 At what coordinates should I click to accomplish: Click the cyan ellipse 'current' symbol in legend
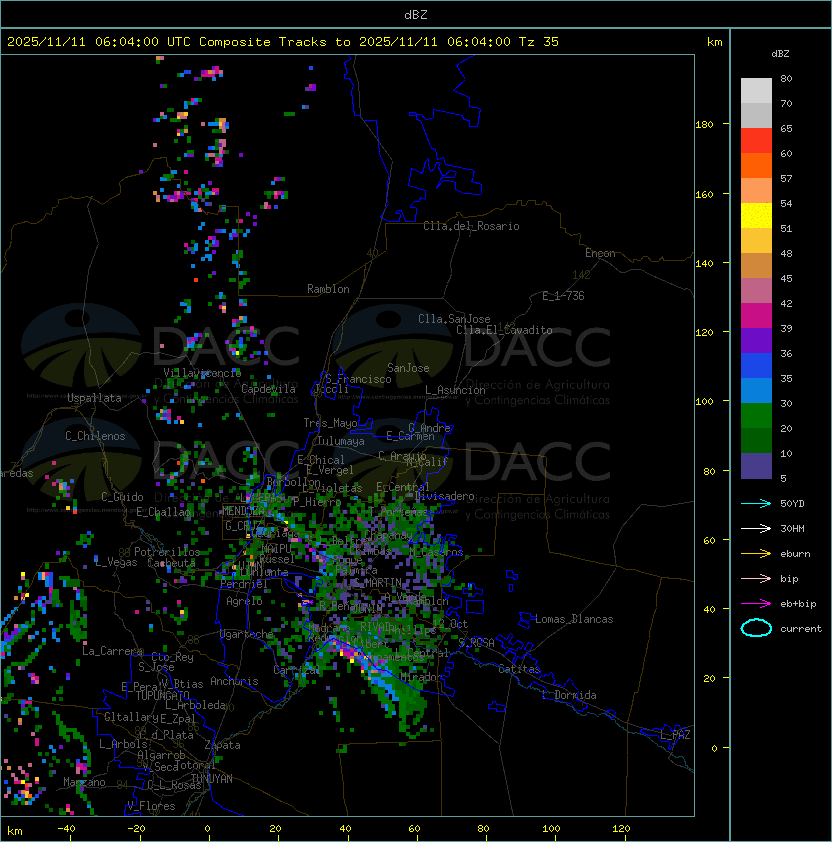[x=756, y=628]
